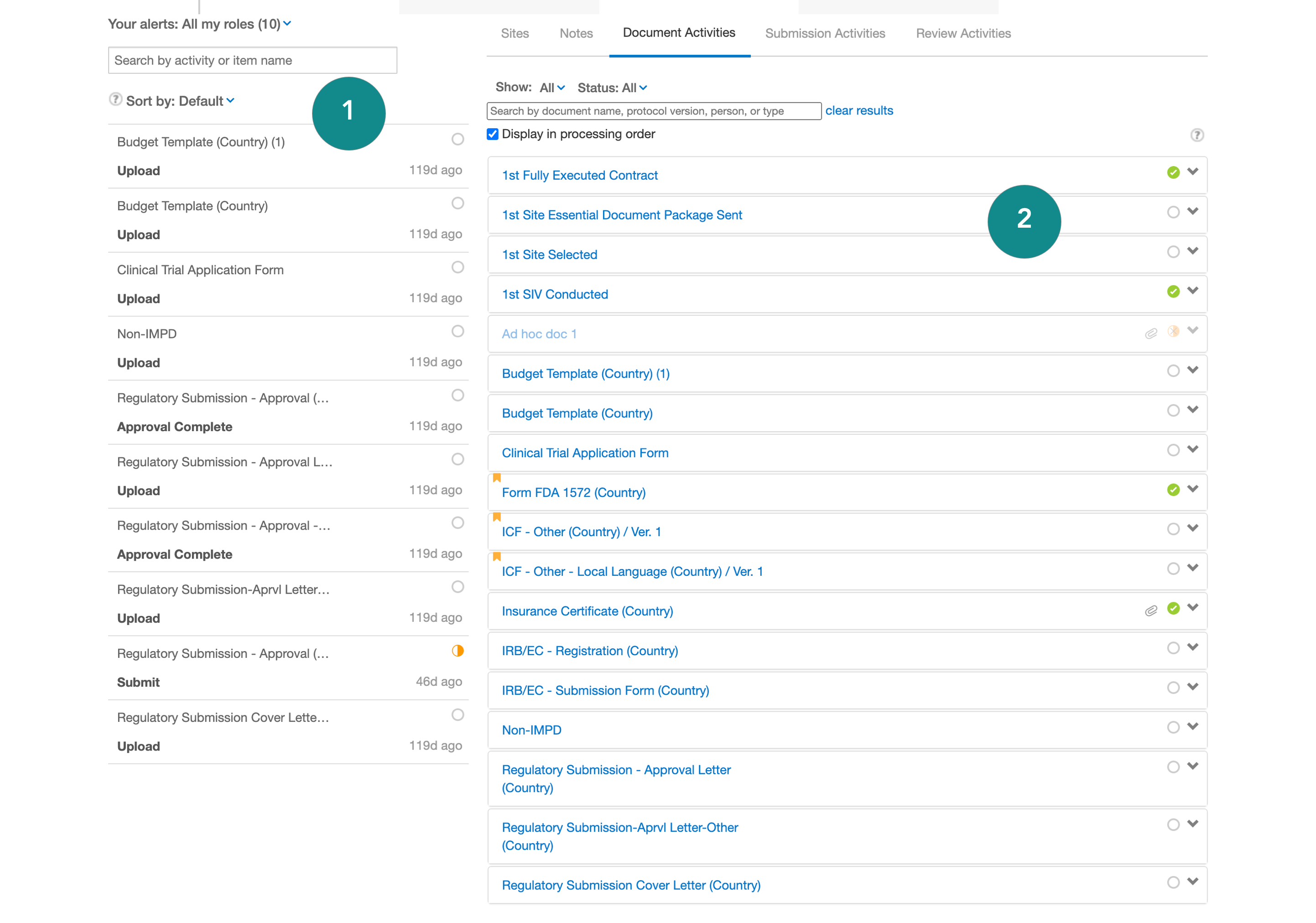
Task: Click half-filled orange status icon for Submit alert
Action: 458,651
